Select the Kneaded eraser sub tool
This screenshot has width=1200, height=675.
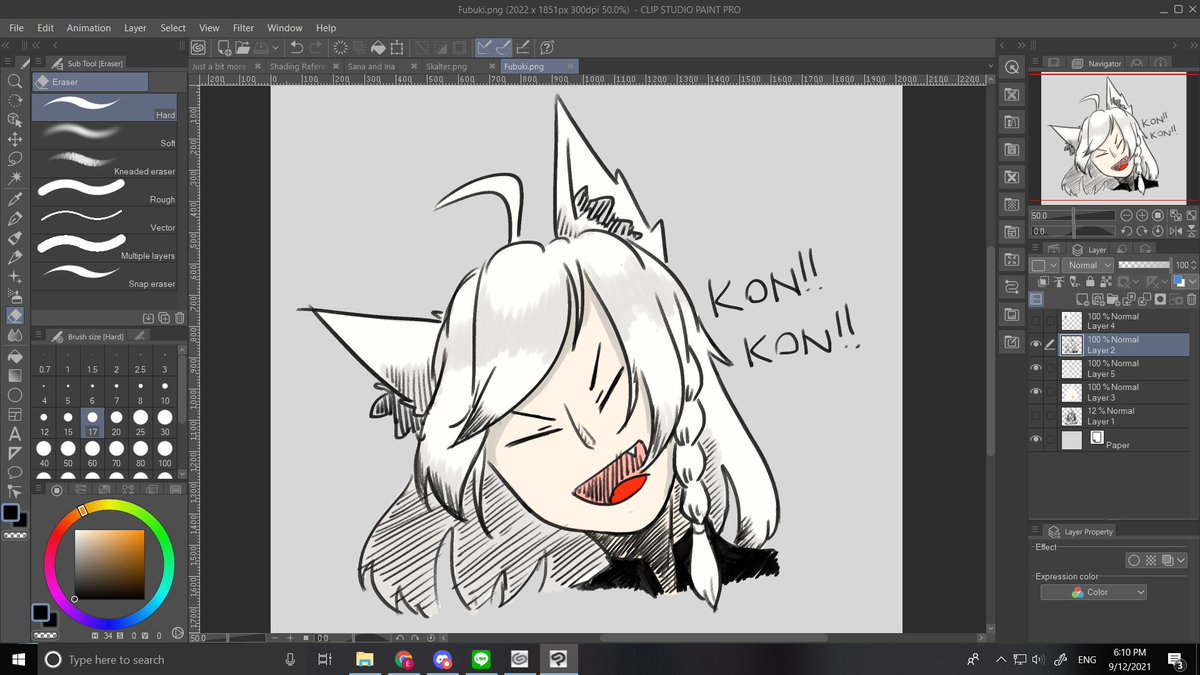tap(104, 163)
